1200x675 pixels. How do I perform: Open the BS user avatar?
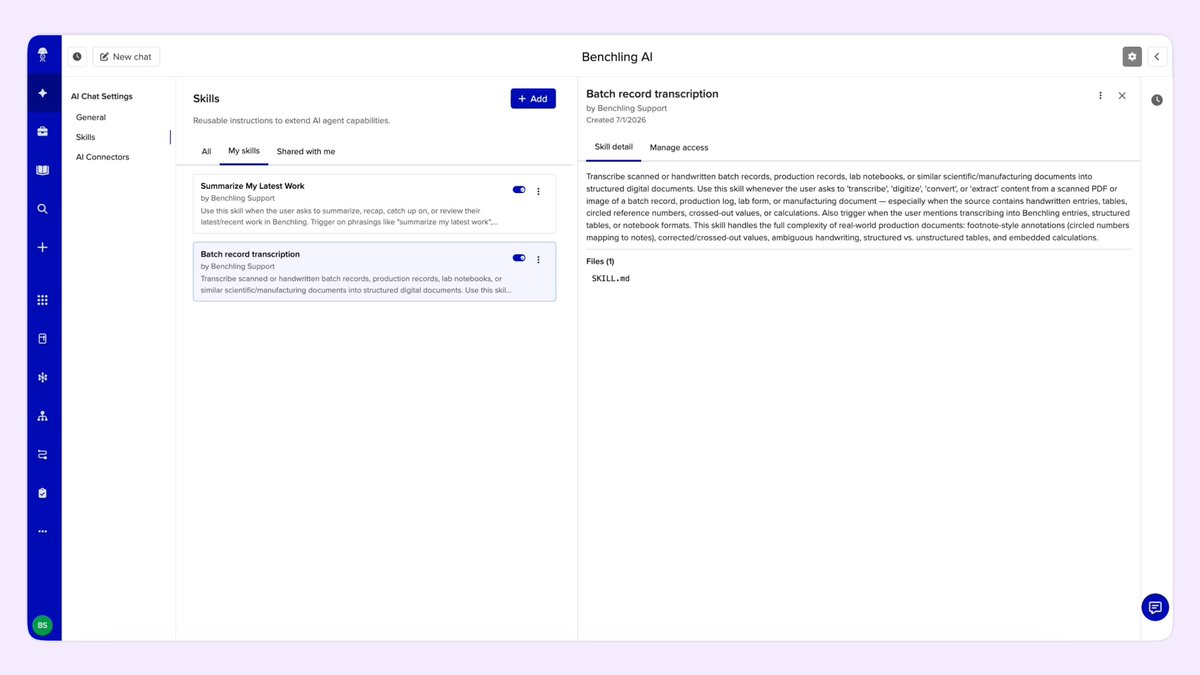(42, 625)
